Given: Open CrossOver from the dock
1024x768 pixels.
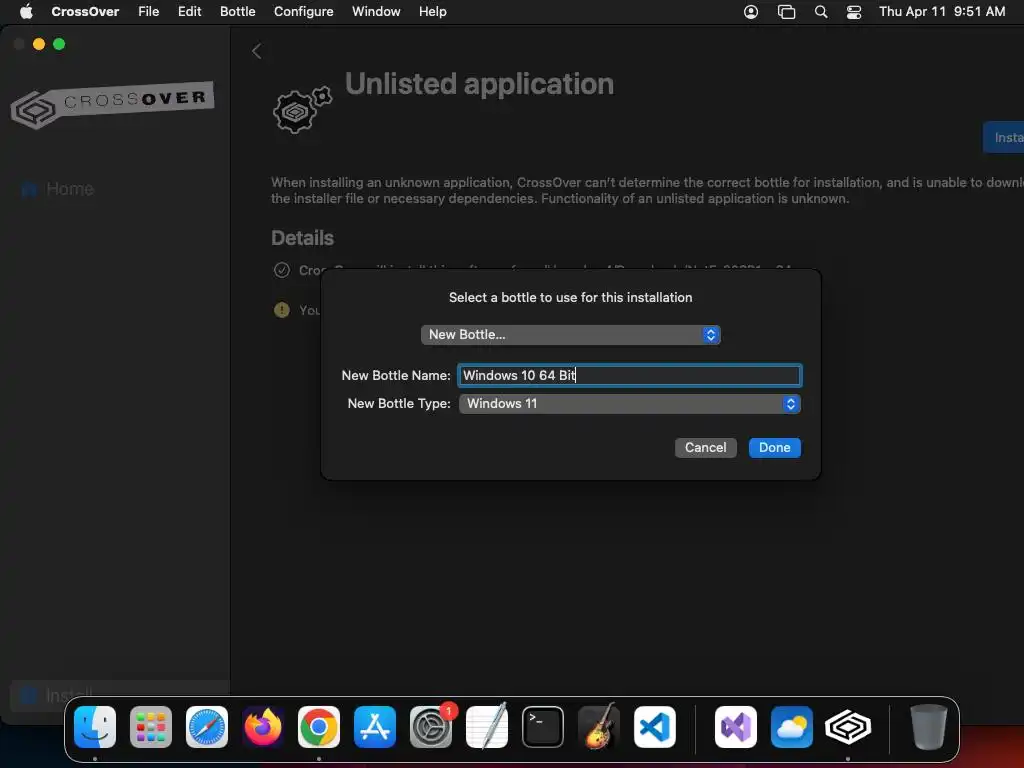Looking at the screenshot, I should click(848, 727).
